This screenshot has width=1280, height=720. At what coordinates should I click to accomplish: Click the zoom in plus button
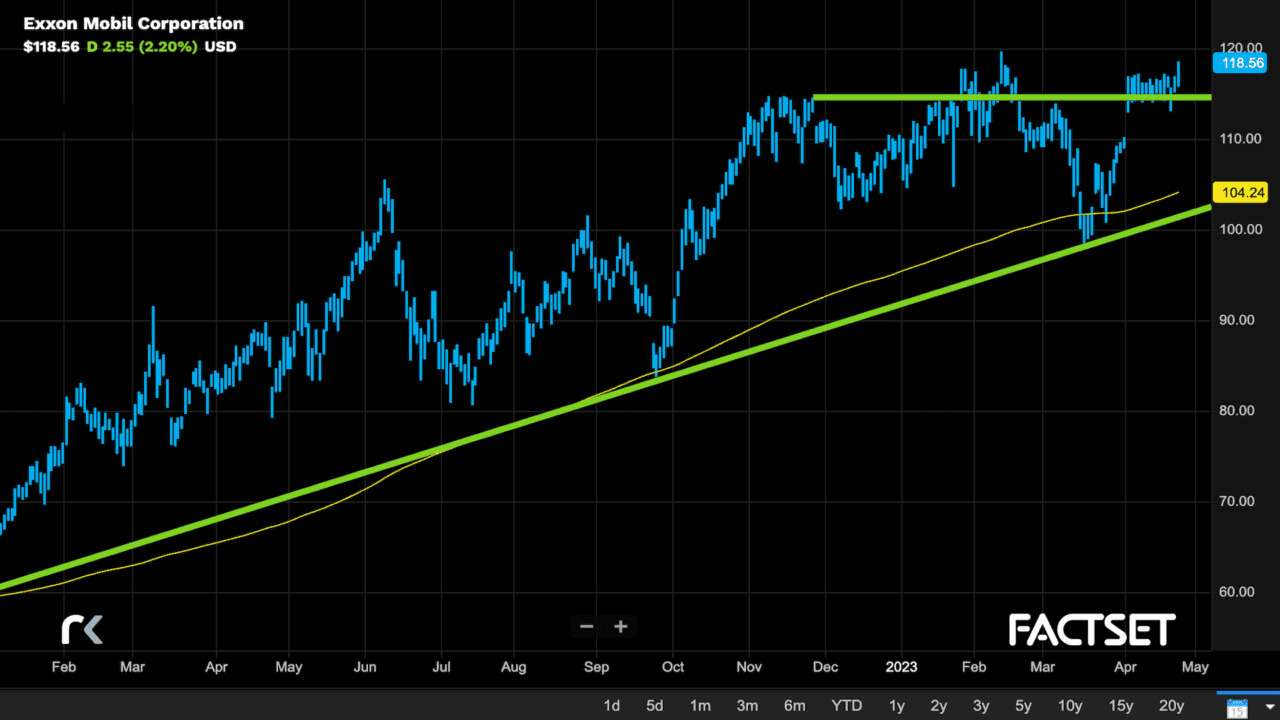point(621,627)
